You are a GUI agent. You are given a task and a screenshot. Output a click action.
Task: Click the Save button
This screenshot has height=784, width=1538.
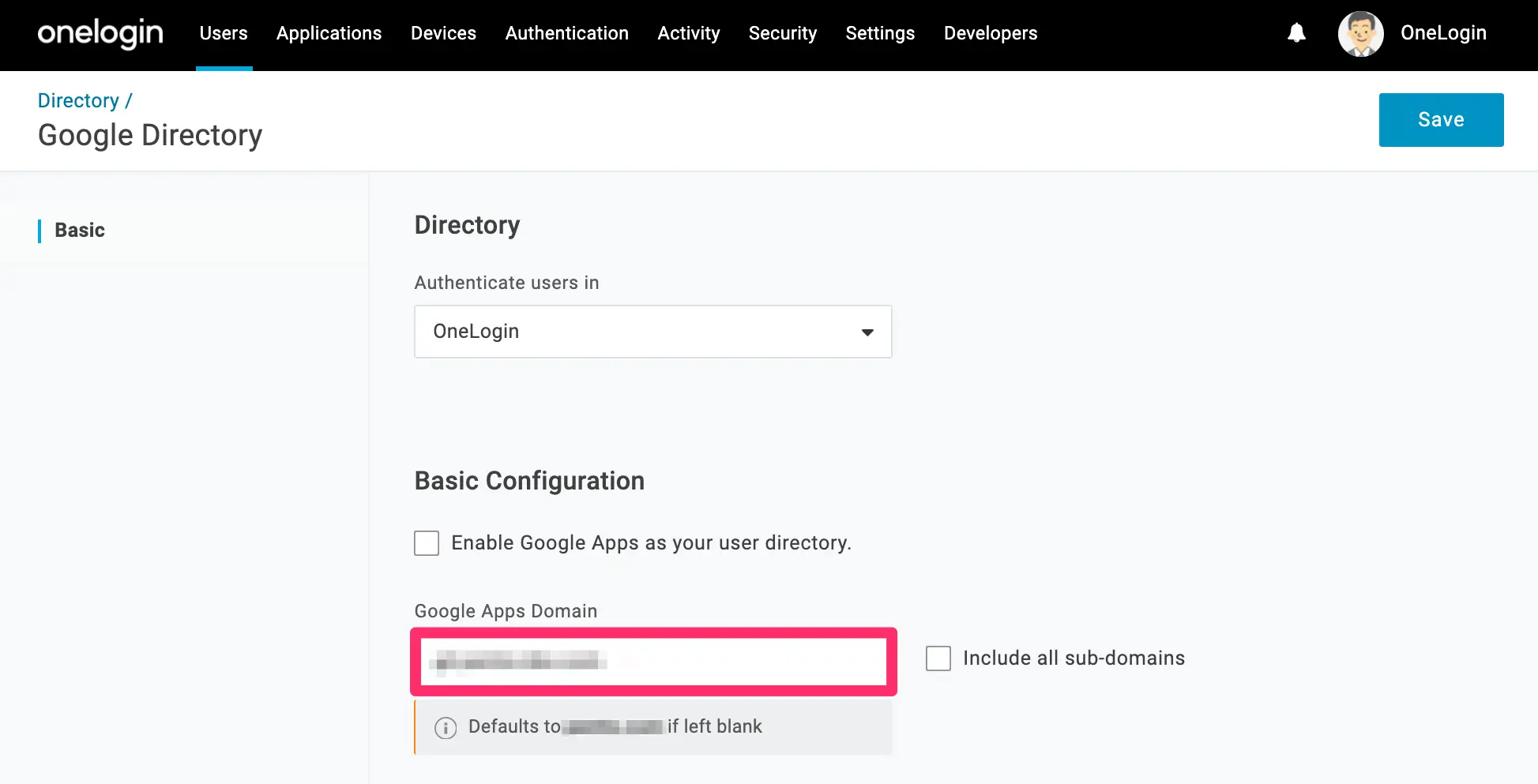(x=1441, y=120)
